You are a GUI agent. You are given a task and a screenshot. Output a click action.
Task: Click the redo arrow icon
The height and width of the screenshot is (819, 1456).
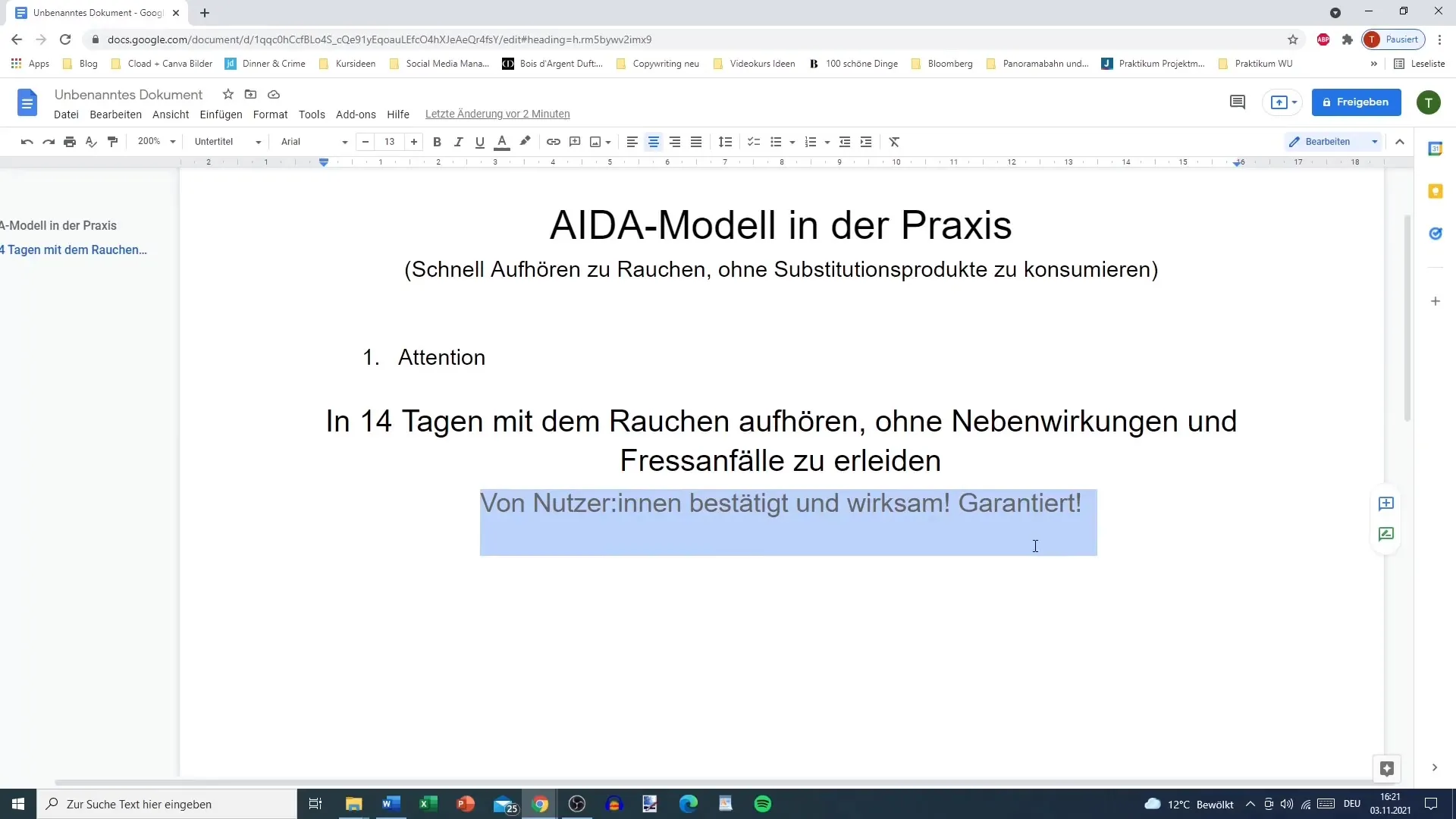point(49,142)
